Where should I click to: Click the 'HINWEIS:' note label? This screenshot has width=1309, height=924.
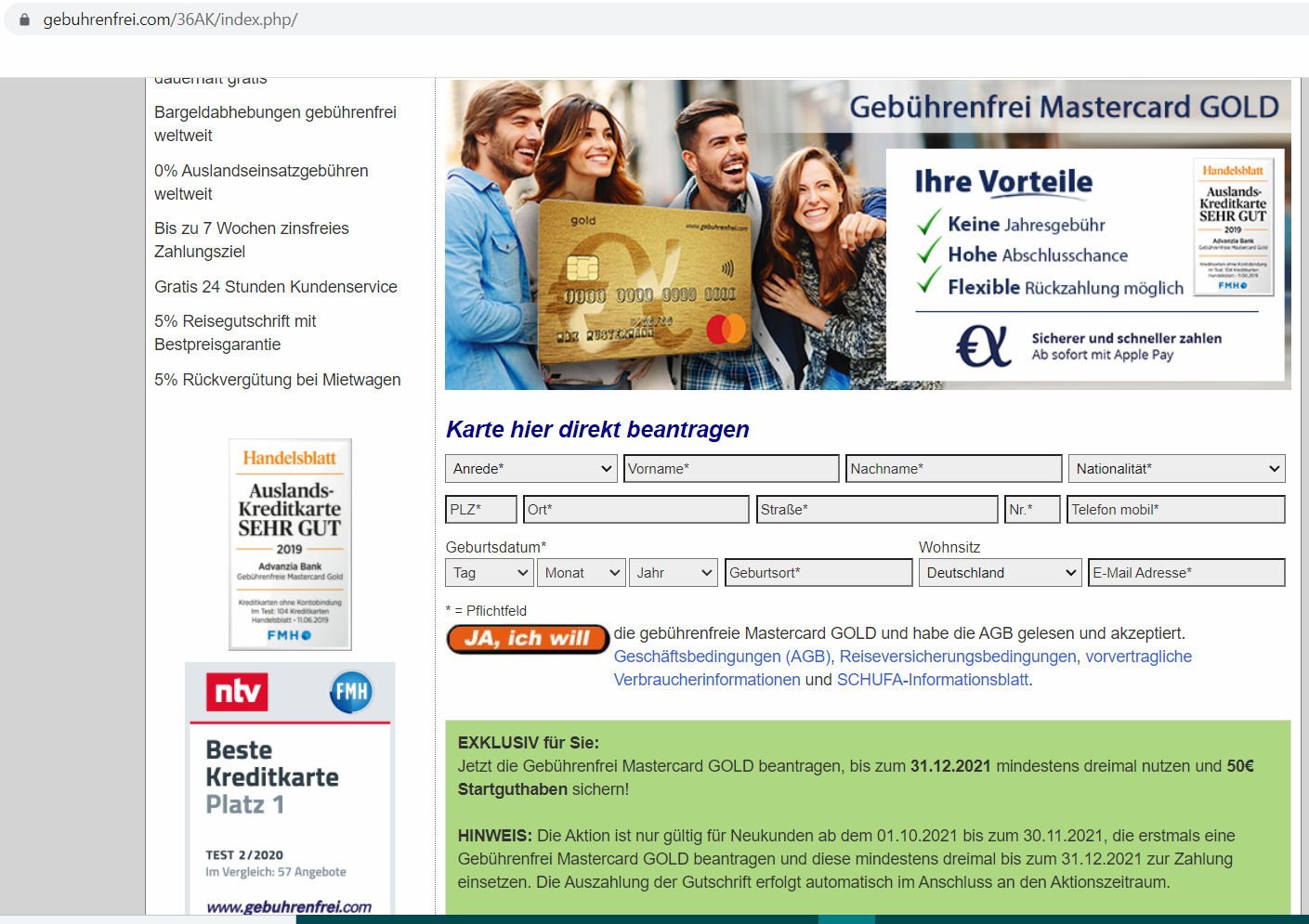495,836
